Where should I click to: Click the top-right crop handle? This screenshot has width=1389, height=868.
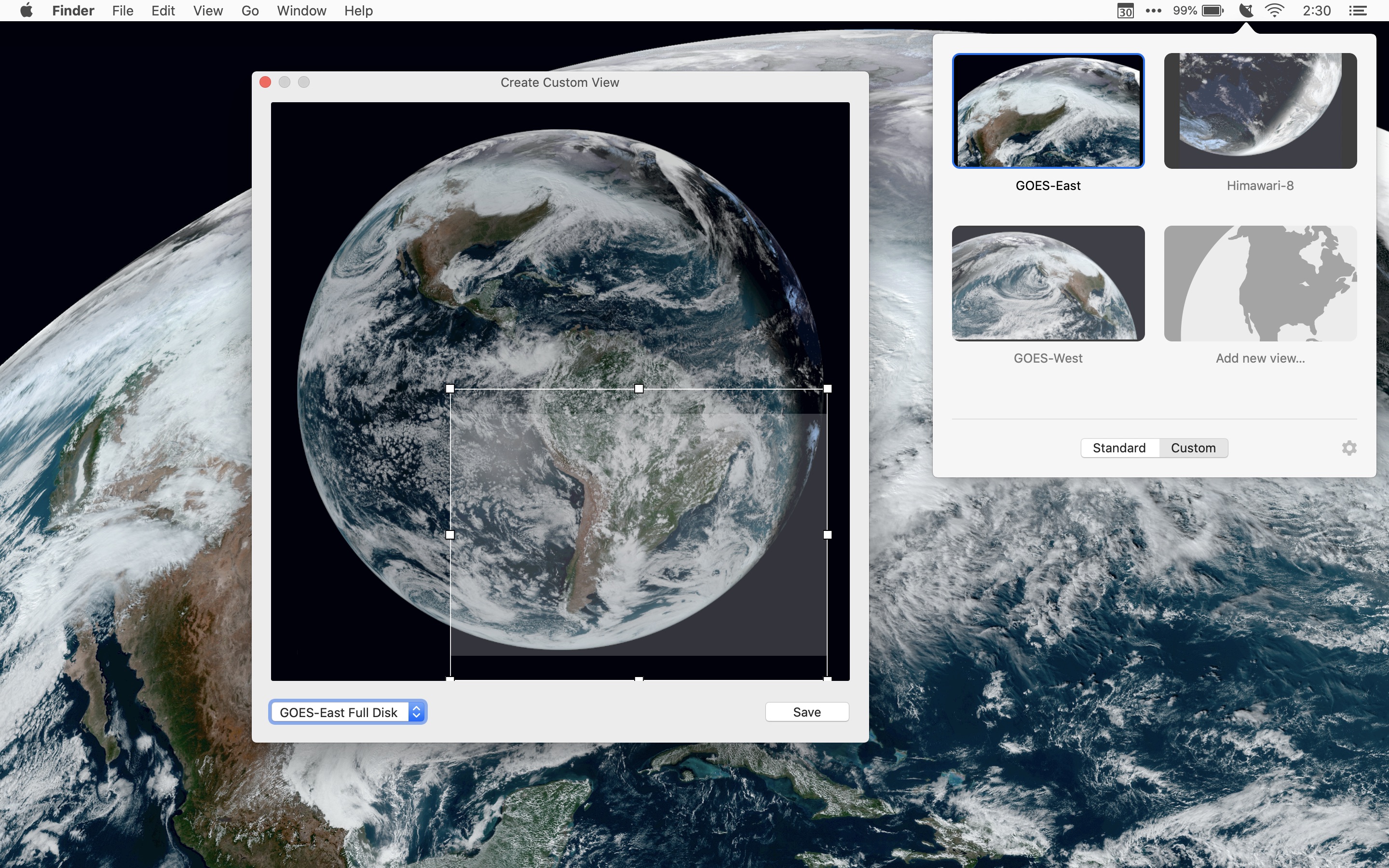coord(828,389)
